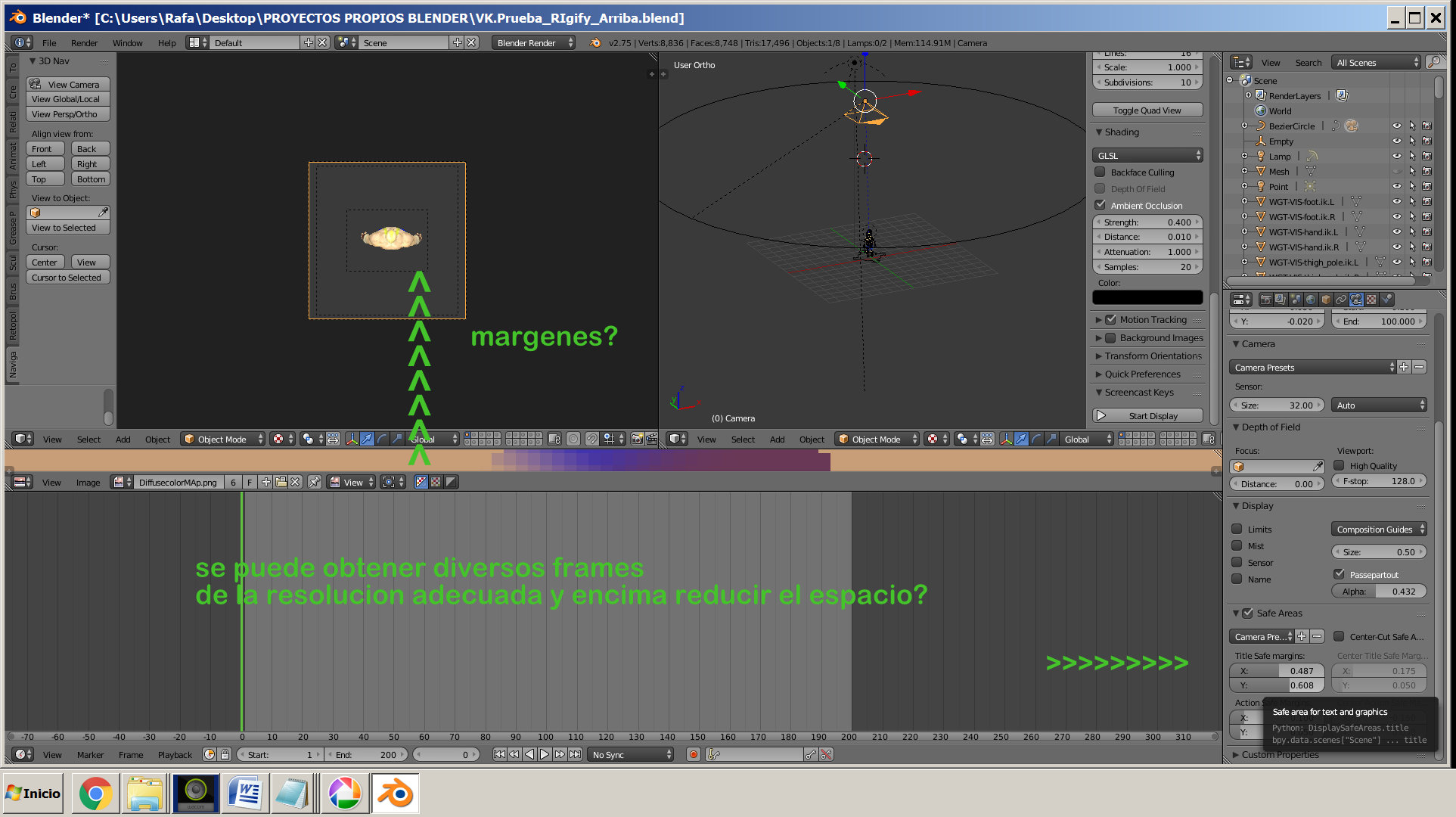The width and height of the screenshot is (1456, 817).
Task: Disable the Ambient Occlusion checkbox
Action: 1101,206
